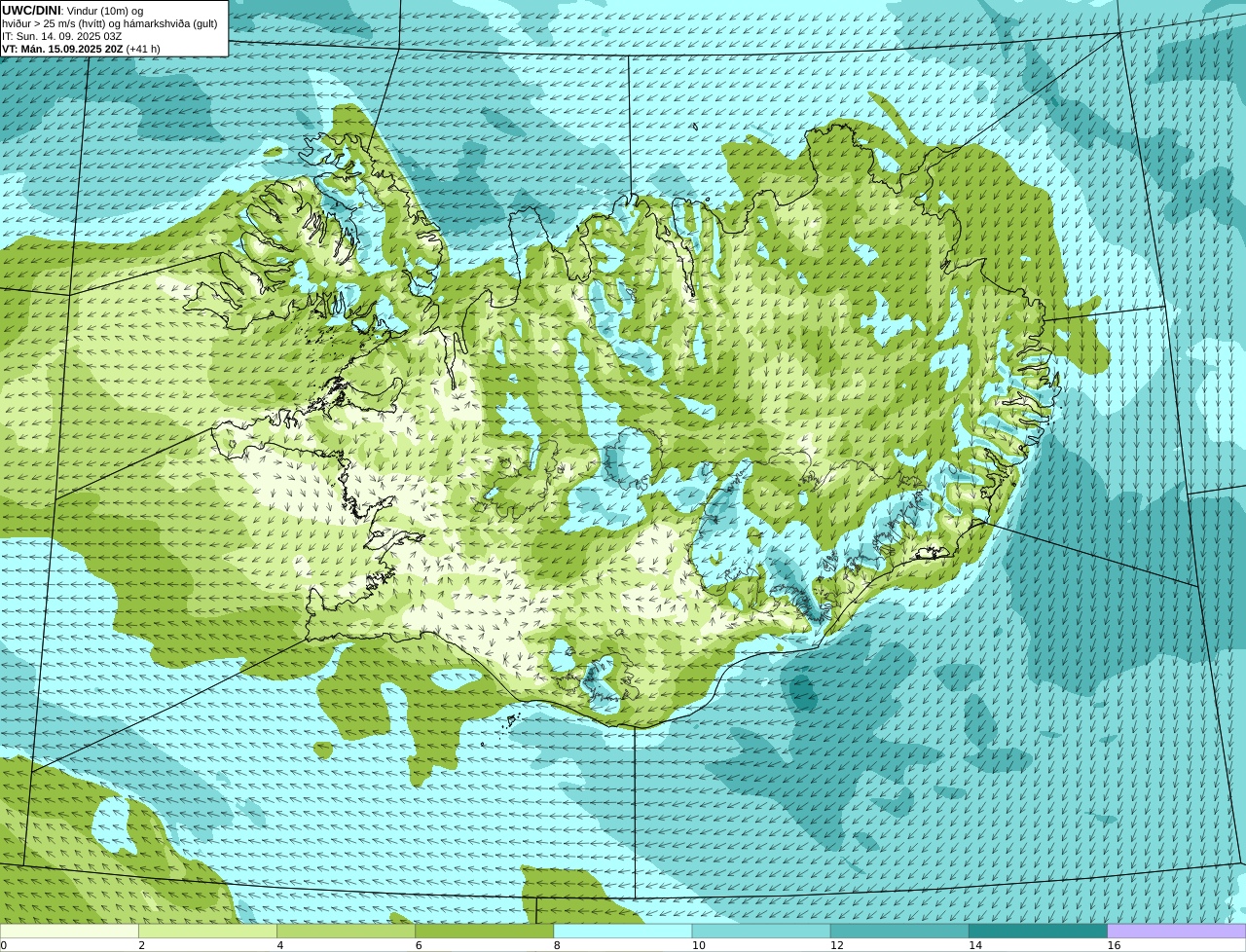Click the 6–8 m/s olive green legend swatch
1246x952 pixels.
pos(485,932)
